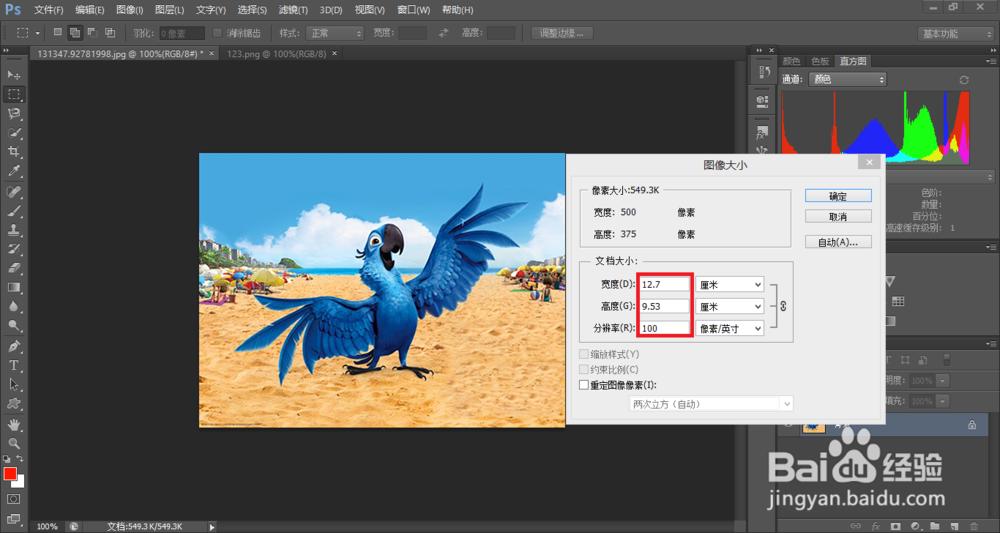Switch to 色板 panel tab
Image resolution: width=1000 pixels, height=533 pixels.
(x=820, y=61)
